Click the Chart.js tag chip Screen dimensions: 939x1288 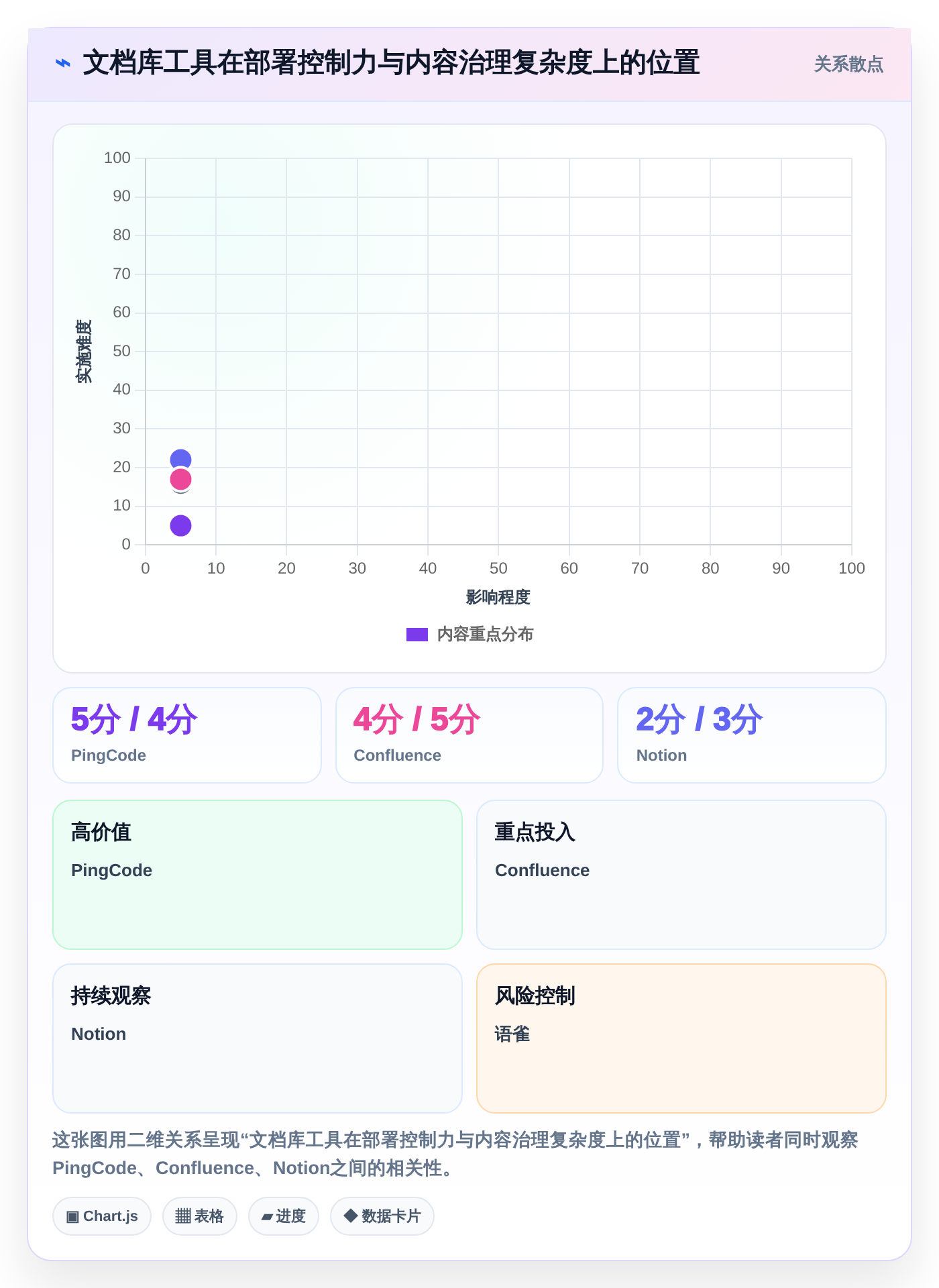tap(102, 1216)
